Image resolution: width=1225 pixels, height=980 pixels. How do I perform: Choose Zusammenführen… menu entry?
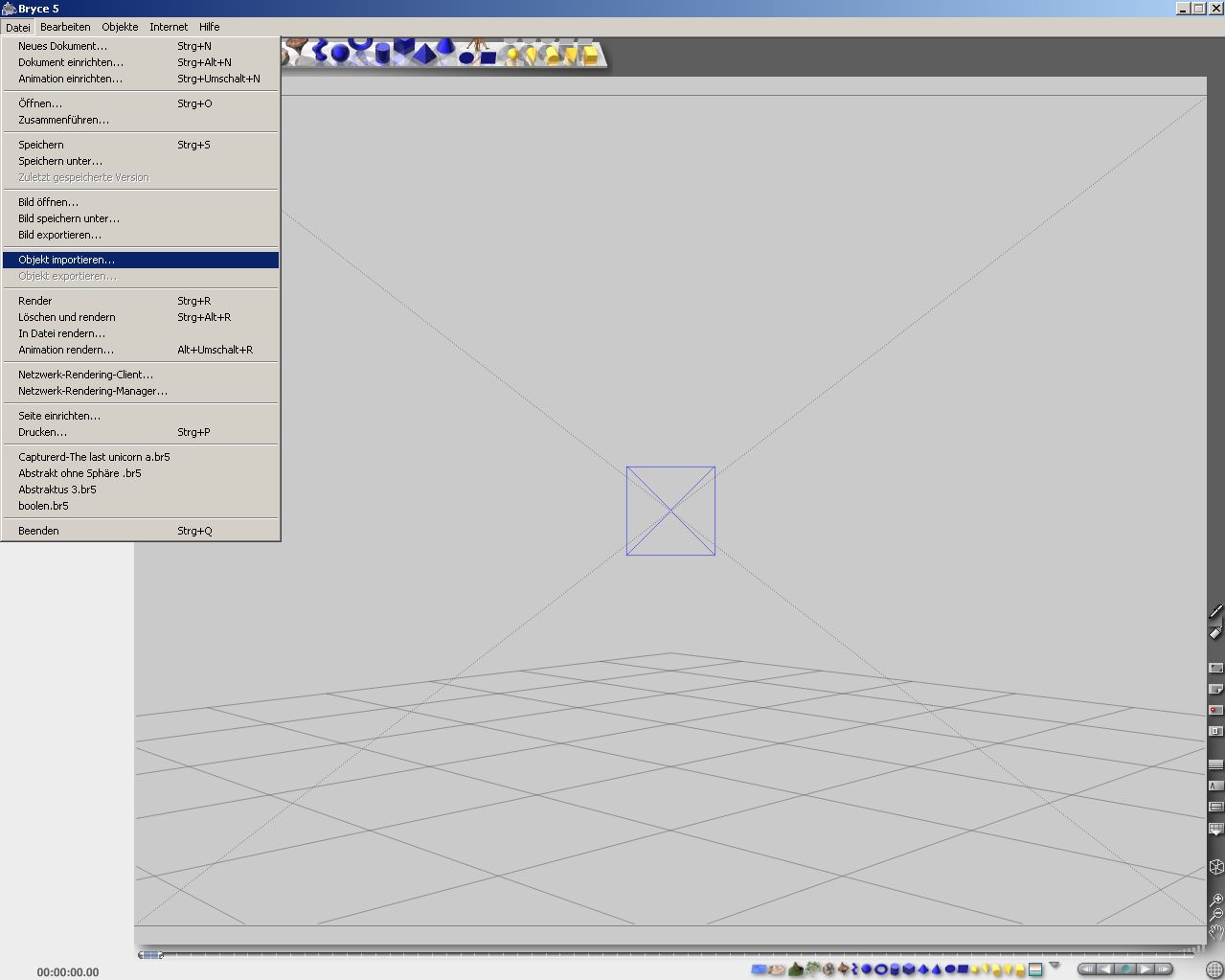pyautogui.click(x=141, y=120)
